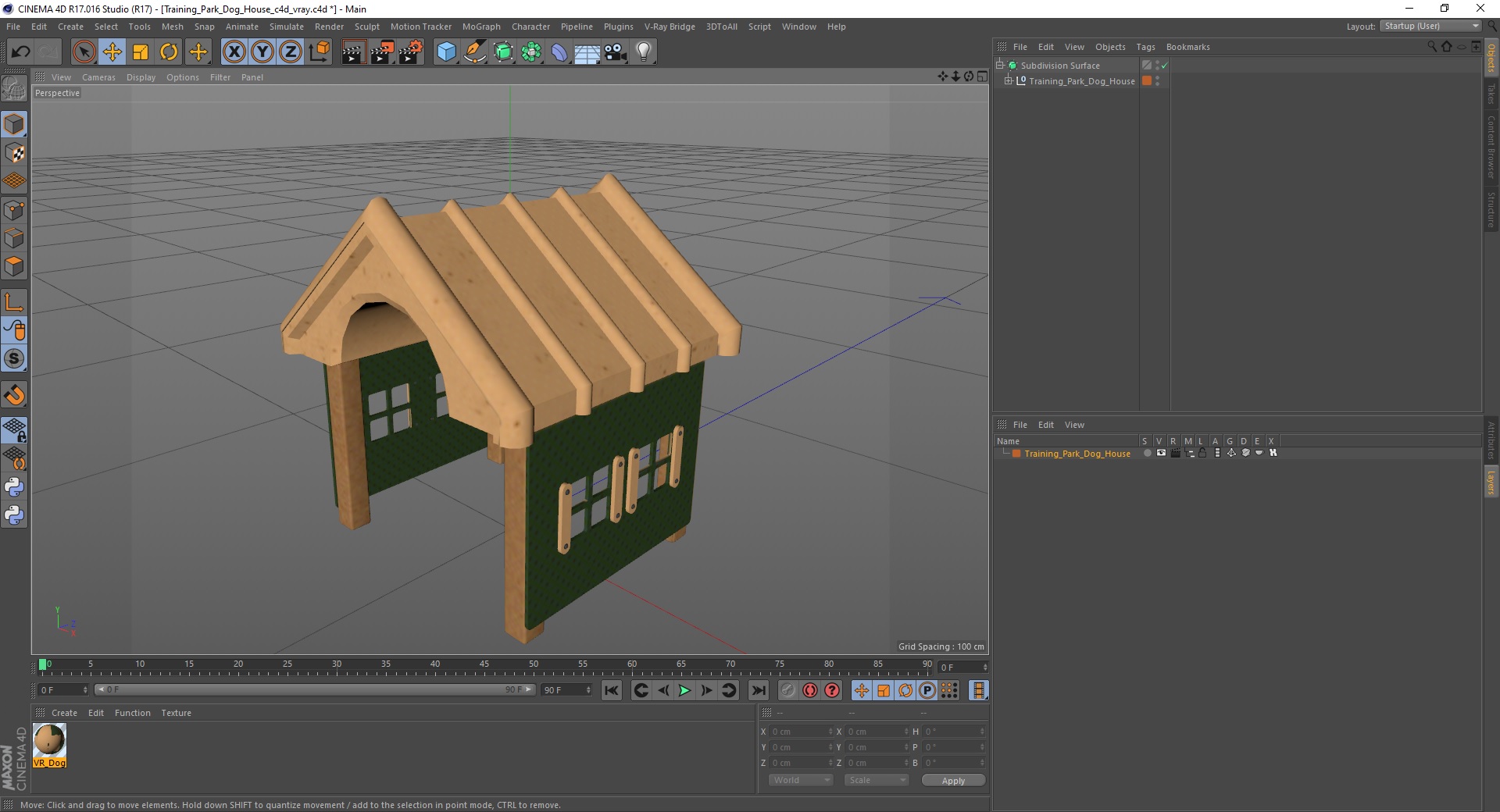Open the Layout dropdown Startup (User)
1500x812 pixels.
click(x=1430, y=26)
